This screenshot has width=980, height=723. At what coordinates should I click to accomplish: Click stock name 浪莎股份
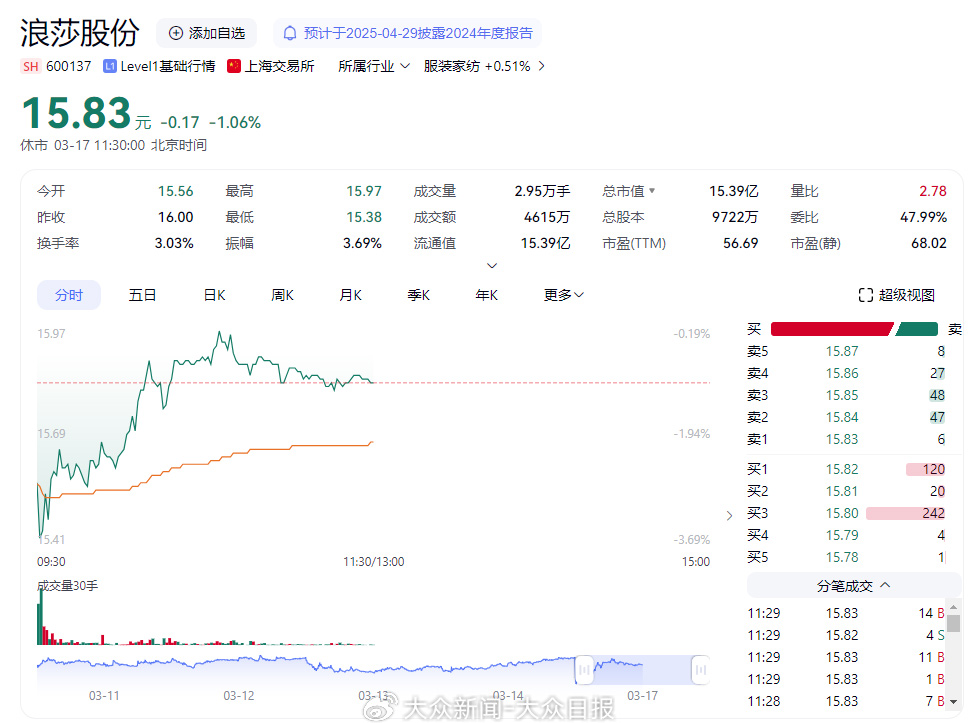pos(79,32)
